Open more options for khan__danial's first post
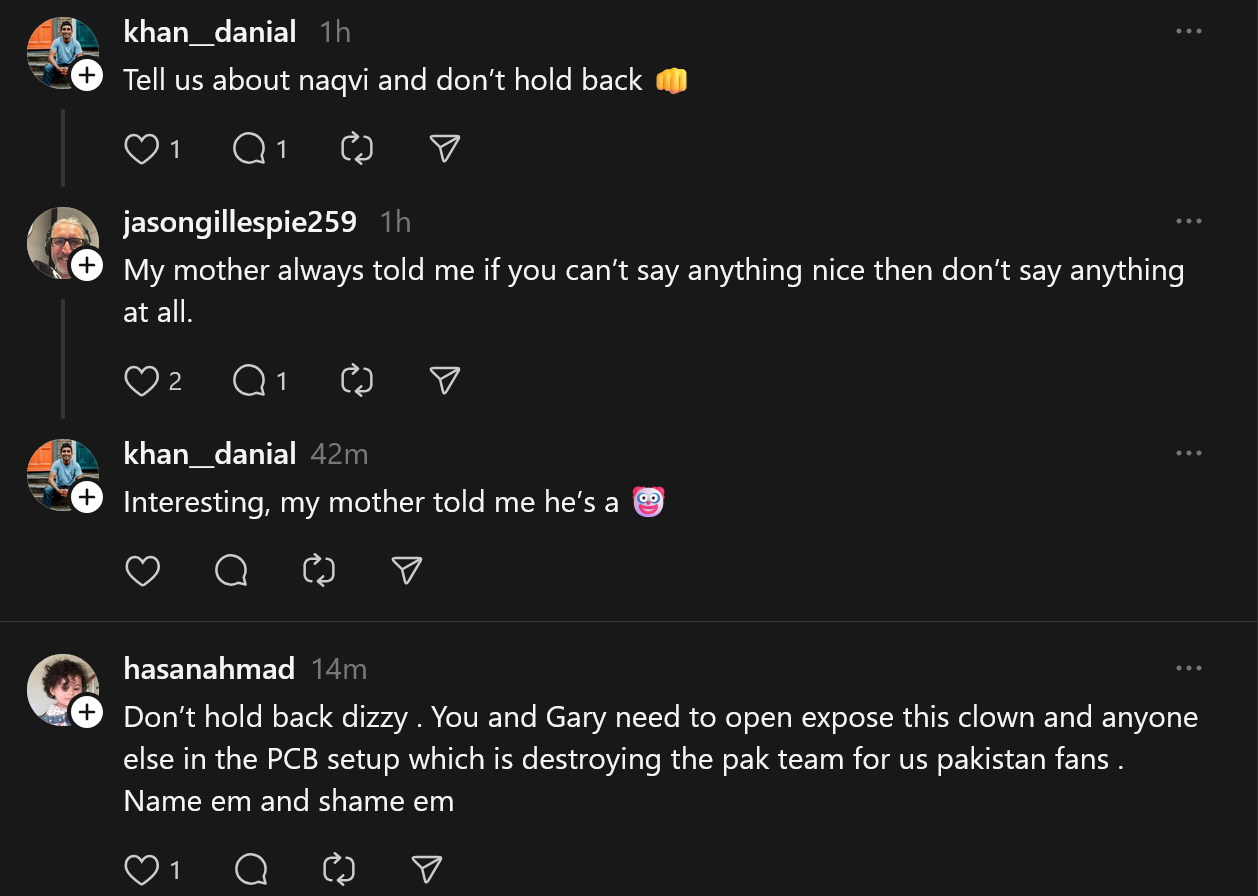The width and height of the screenshot is (1258, 896). click(x=1189, y=31)
